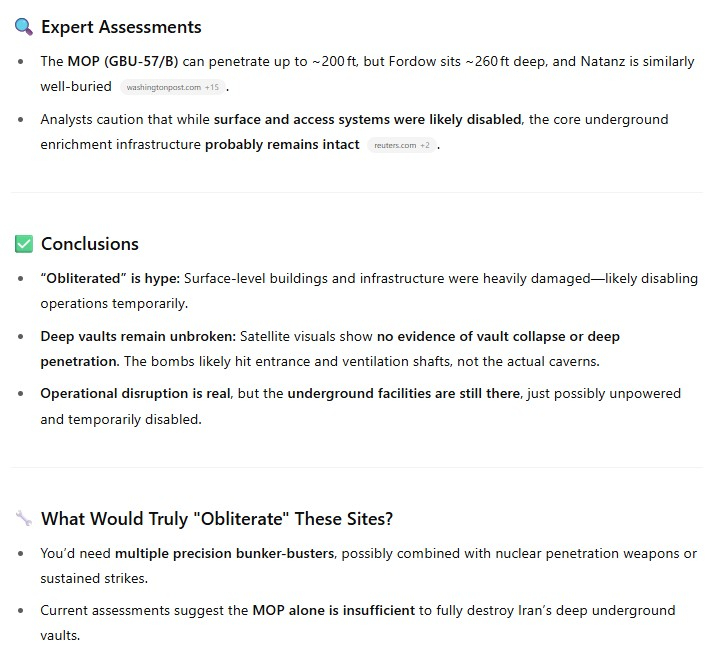Click the green checkmark icon beside Conclusions

[24, 244]
